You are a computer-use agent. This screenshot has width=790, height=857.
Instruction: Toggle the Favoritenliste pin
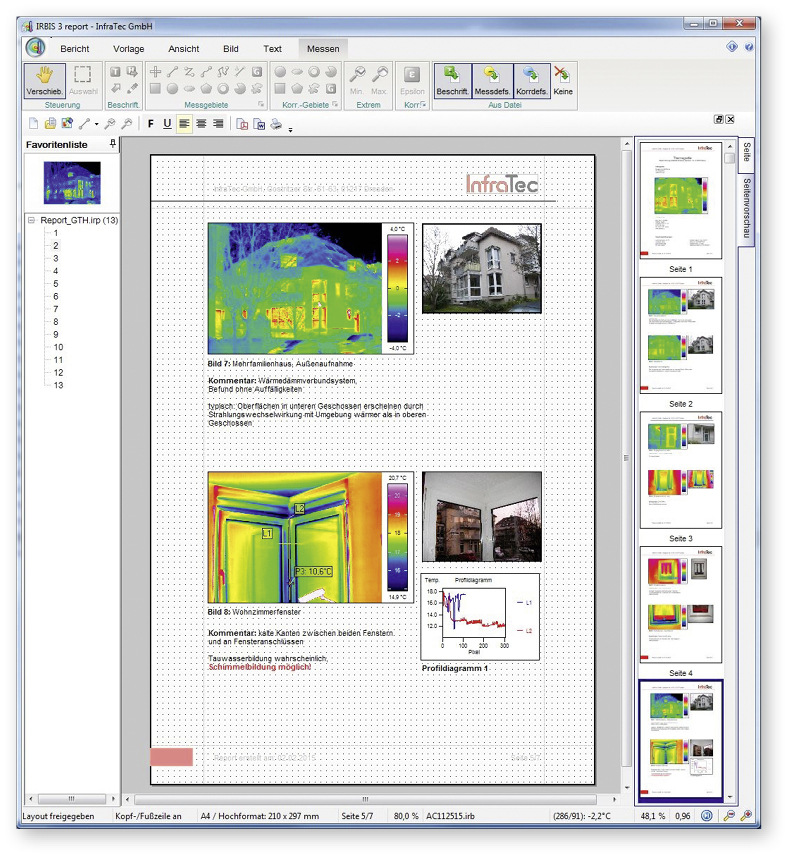(x=112, y=145)
